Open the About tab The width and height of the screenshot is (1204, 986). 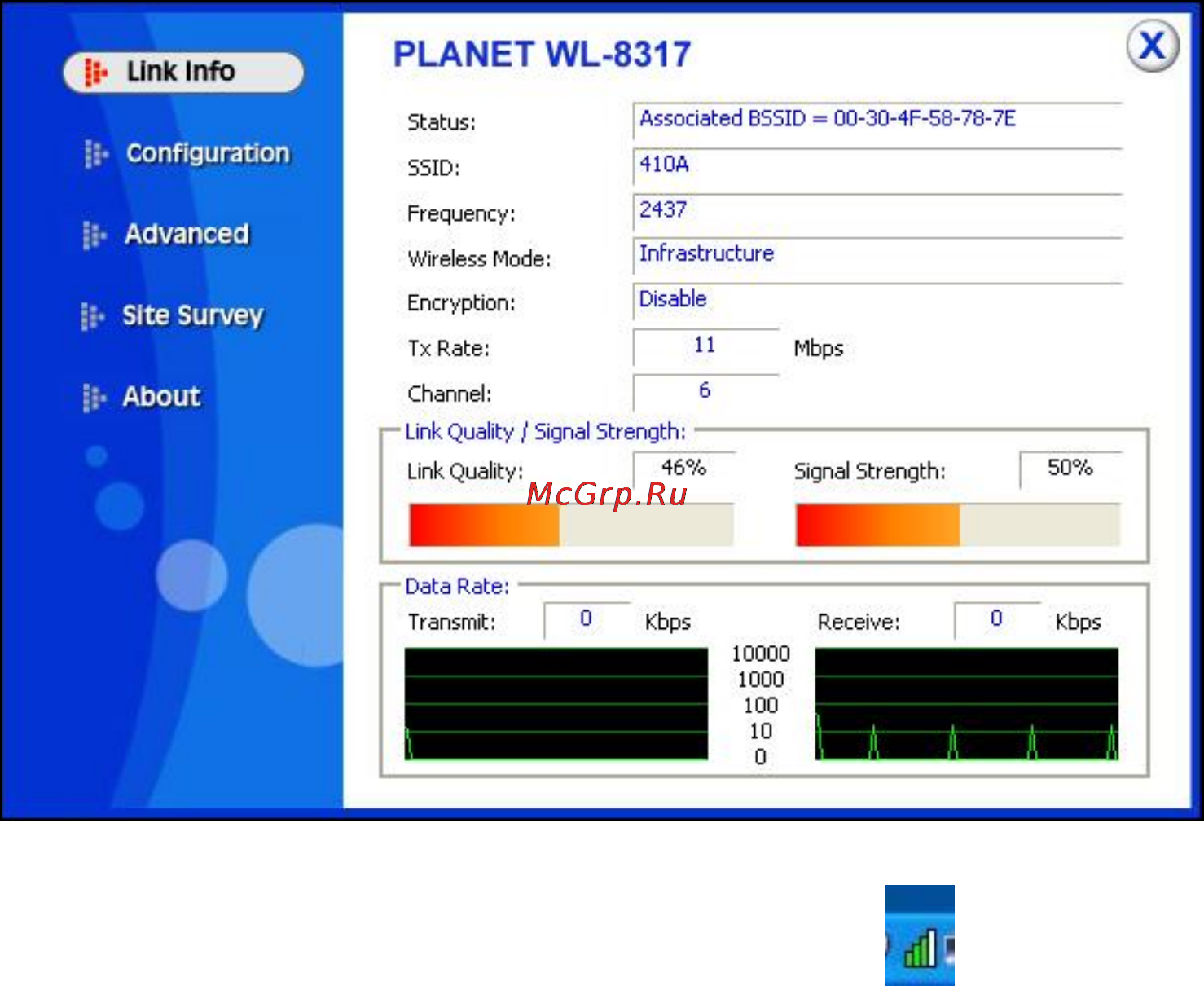[x=161, y=397]
